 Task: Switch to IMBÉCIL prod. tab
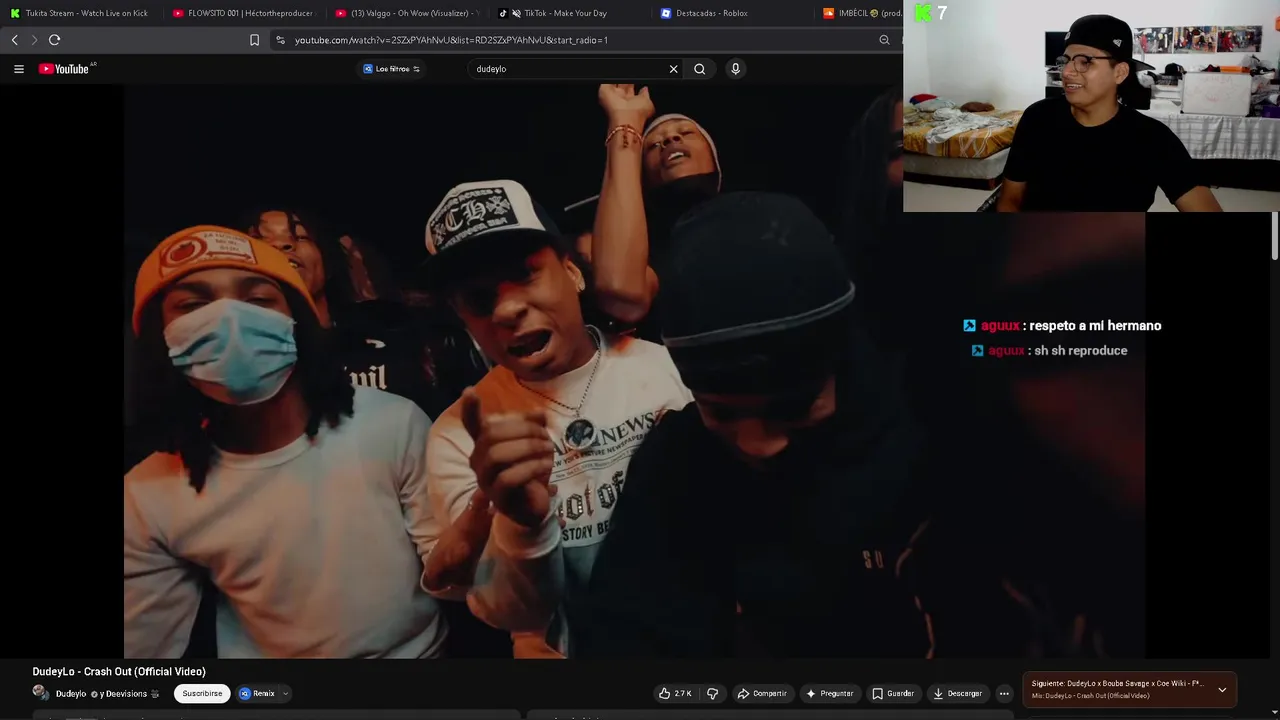(860, 13)
